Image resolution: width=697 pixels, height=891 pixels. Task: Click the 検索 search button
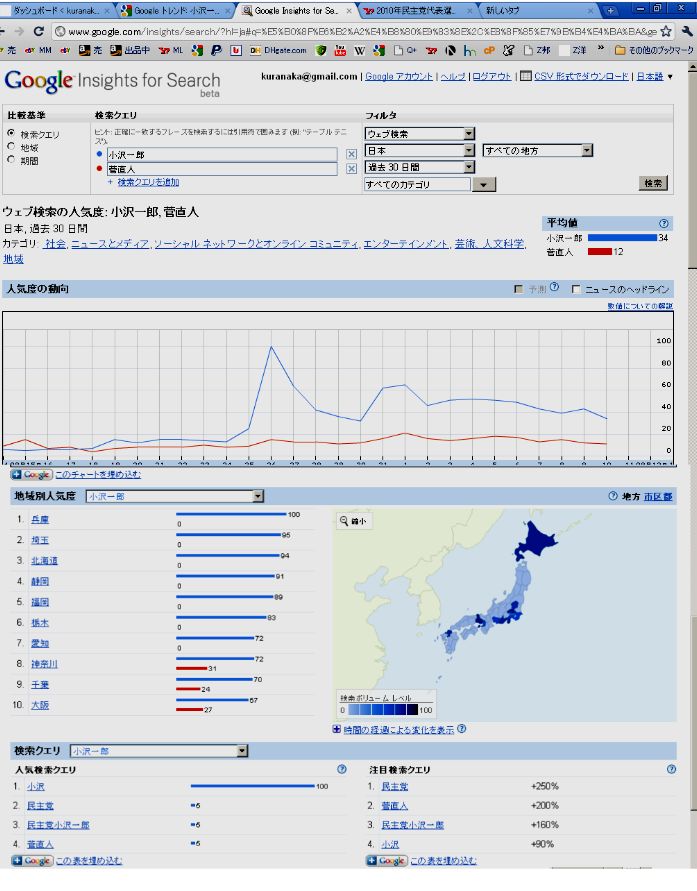(x=653, y=183)
